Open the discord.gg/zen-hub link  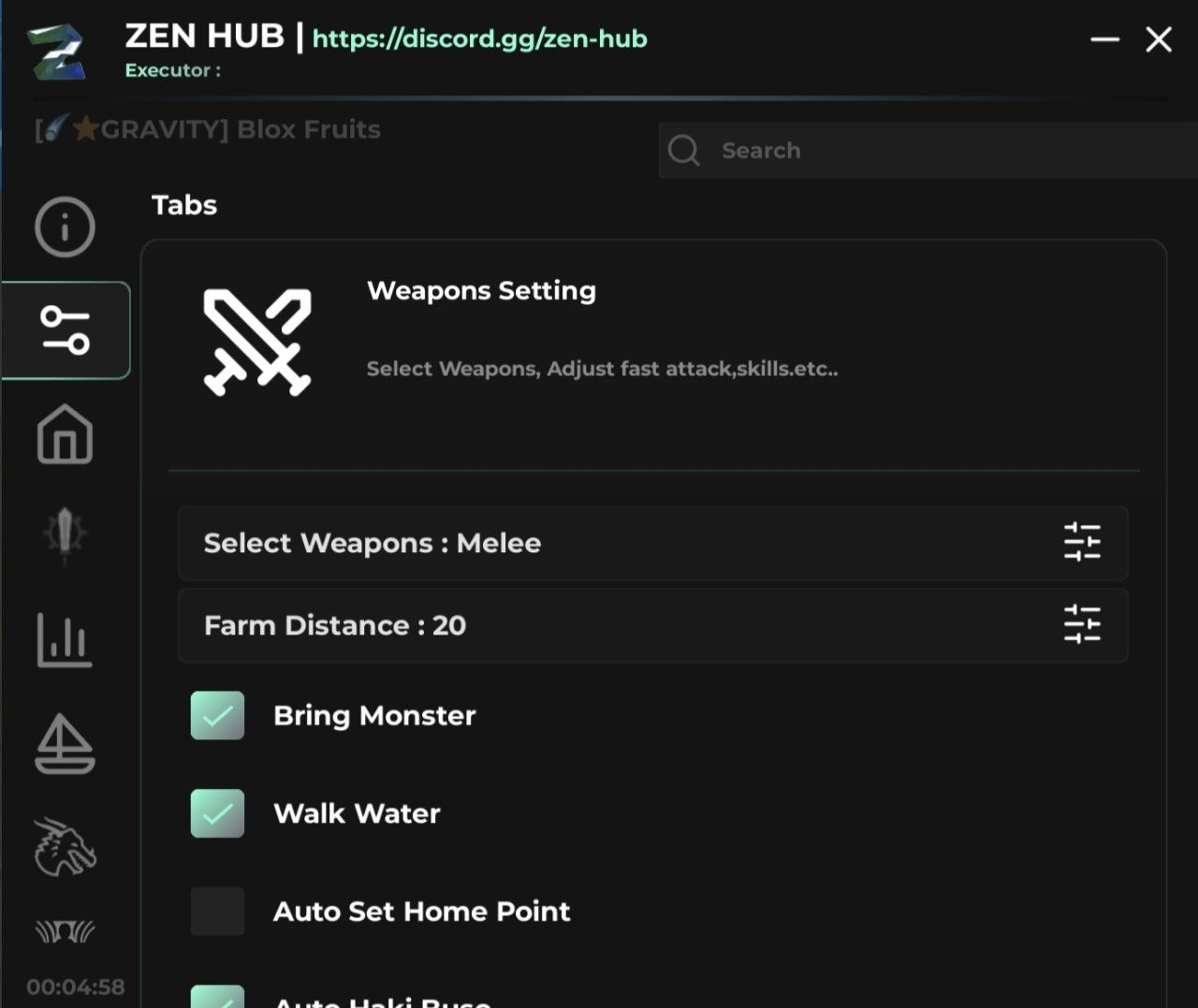[479, 39]
